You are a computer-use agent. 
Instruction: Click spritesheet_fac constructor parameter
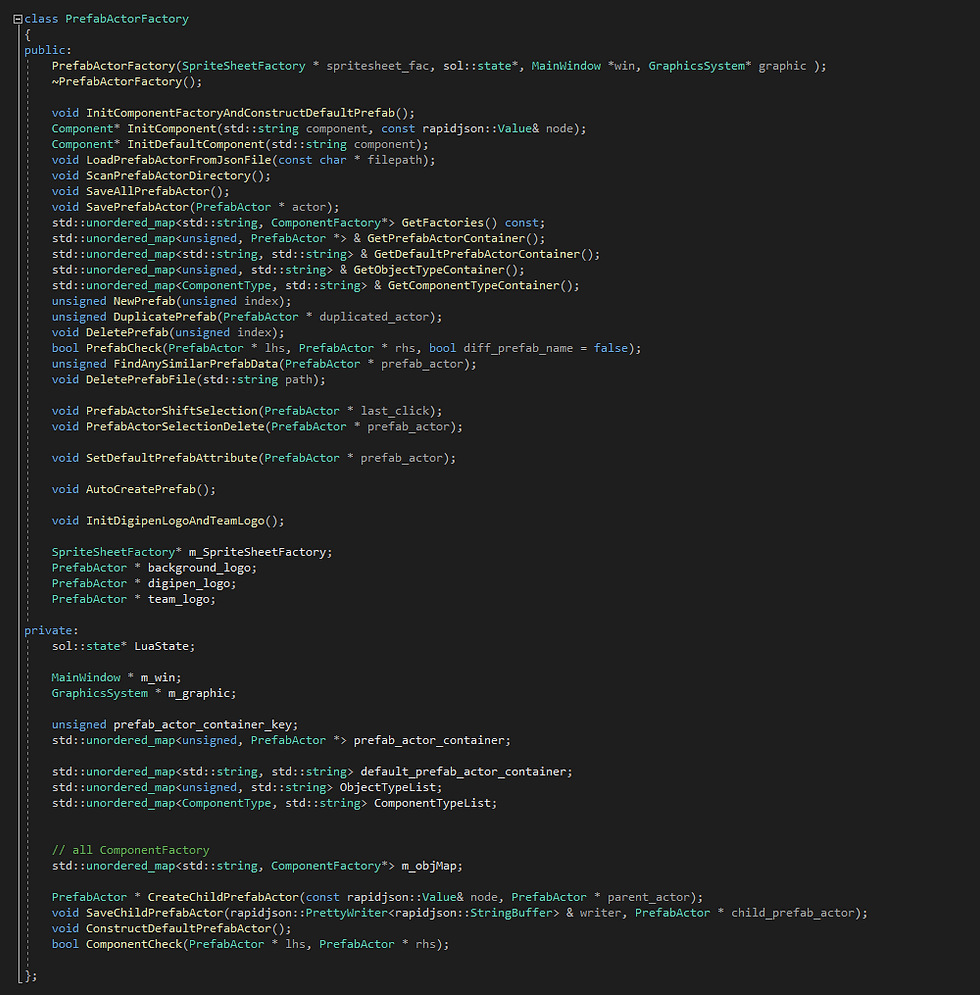pos(378,66)
